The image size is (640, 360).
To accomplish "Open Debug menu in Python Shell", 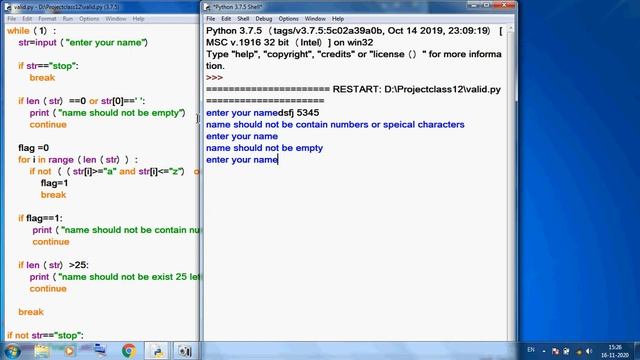I will (x=264, y=19).
